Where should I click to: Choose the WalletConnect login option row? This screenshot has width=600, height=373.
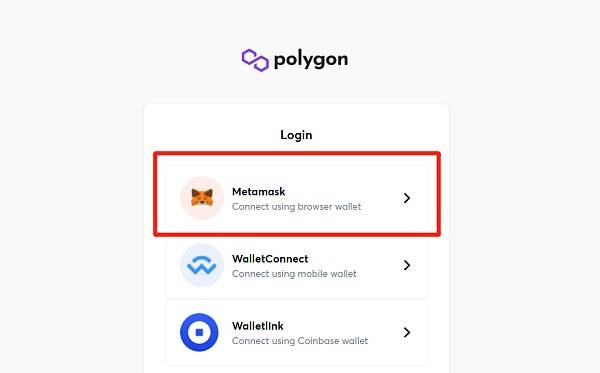pyautogui.click(x=297, y=265)
